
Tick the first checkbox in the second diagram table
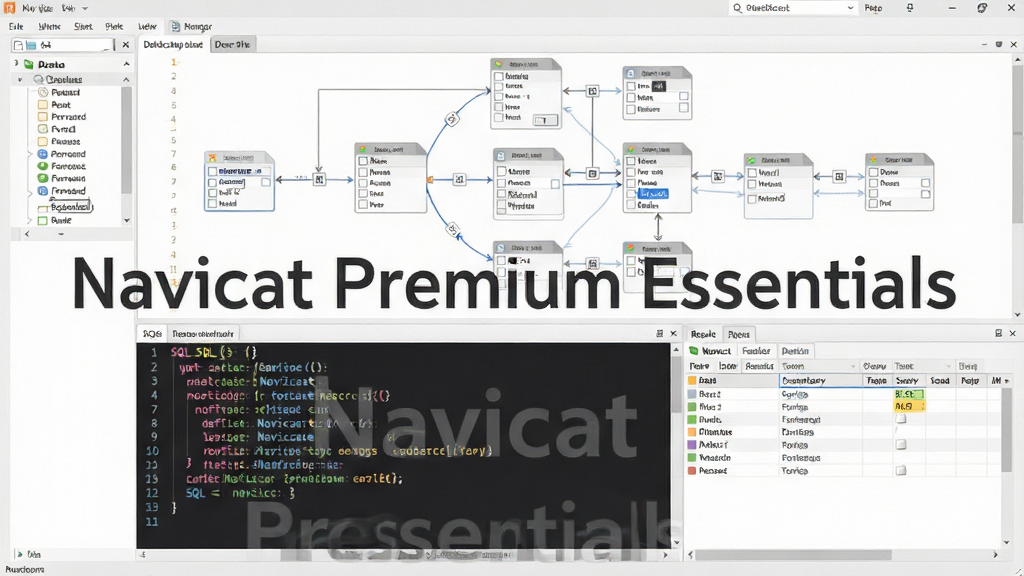(363, 161)
